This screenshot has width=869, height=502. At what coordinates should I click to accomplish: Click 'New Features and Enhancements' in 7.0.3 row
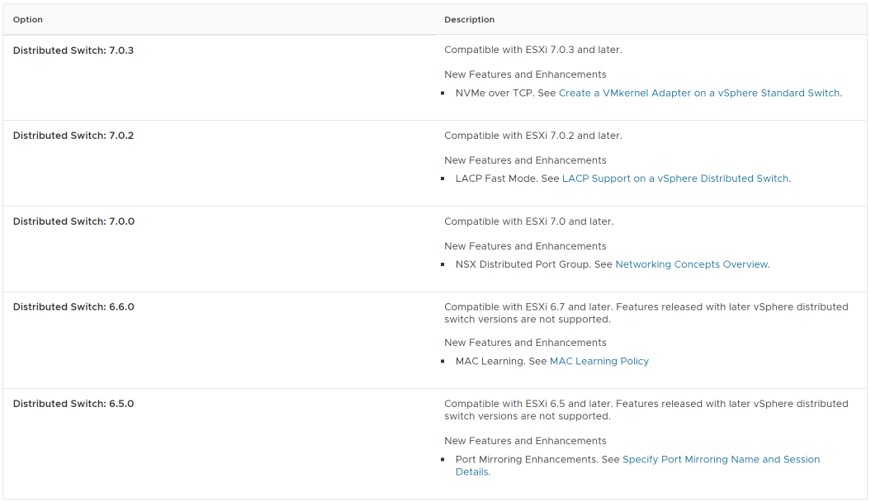pyautogui.click(x=525, y=74)
